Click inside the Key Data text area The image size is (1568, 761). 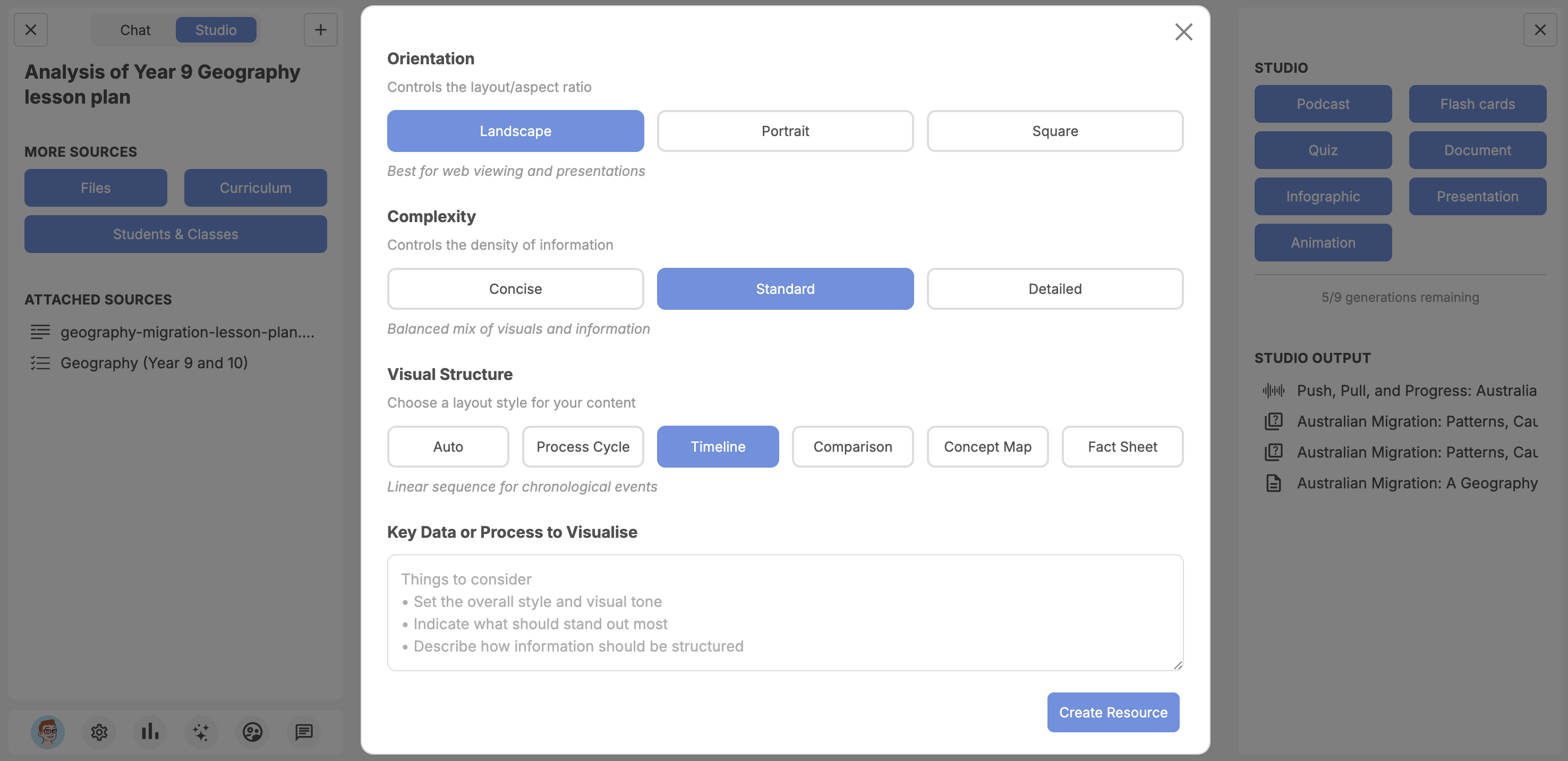click(785, 612)
